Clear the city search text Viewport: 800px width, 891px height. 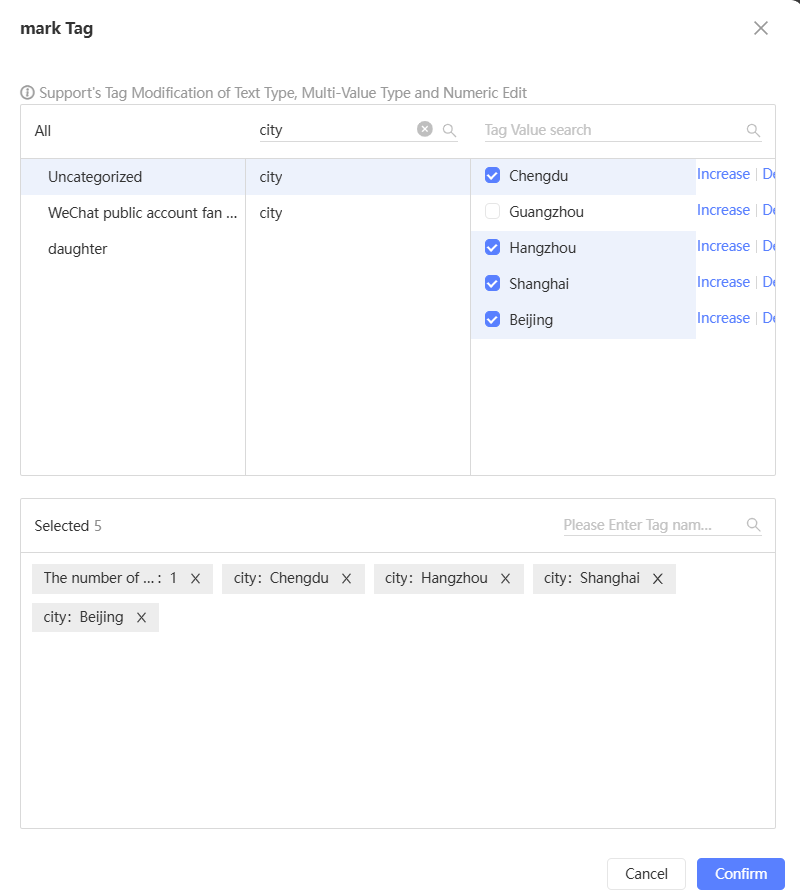tap(425, 129)
